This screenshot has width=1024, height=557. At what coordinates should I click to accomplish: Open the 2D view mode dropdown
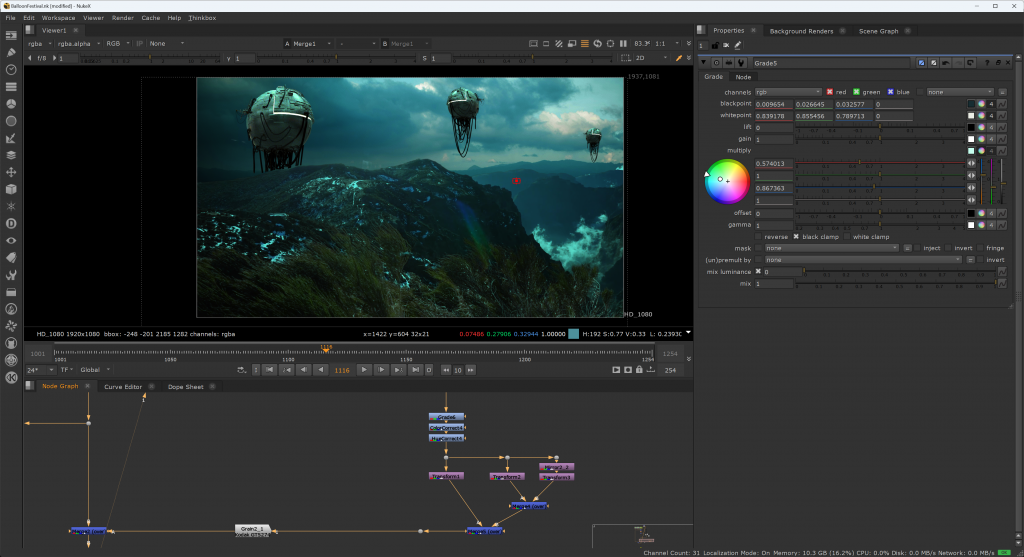651,58
